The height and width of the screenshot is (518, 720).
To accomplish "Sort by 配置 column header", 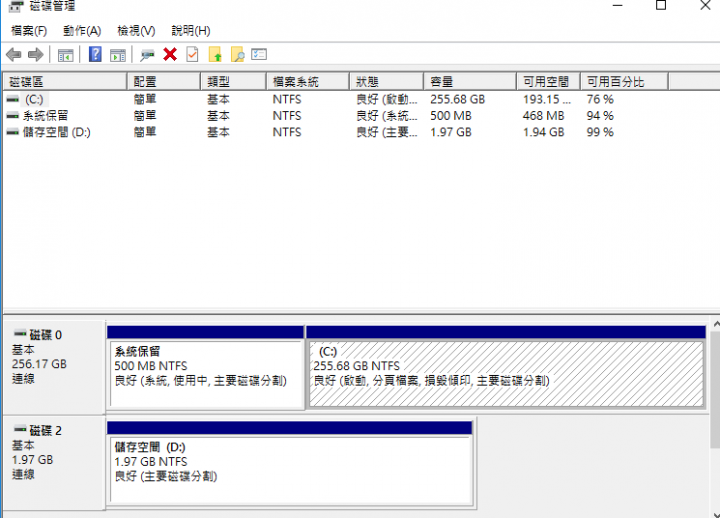I will (163, 82).
